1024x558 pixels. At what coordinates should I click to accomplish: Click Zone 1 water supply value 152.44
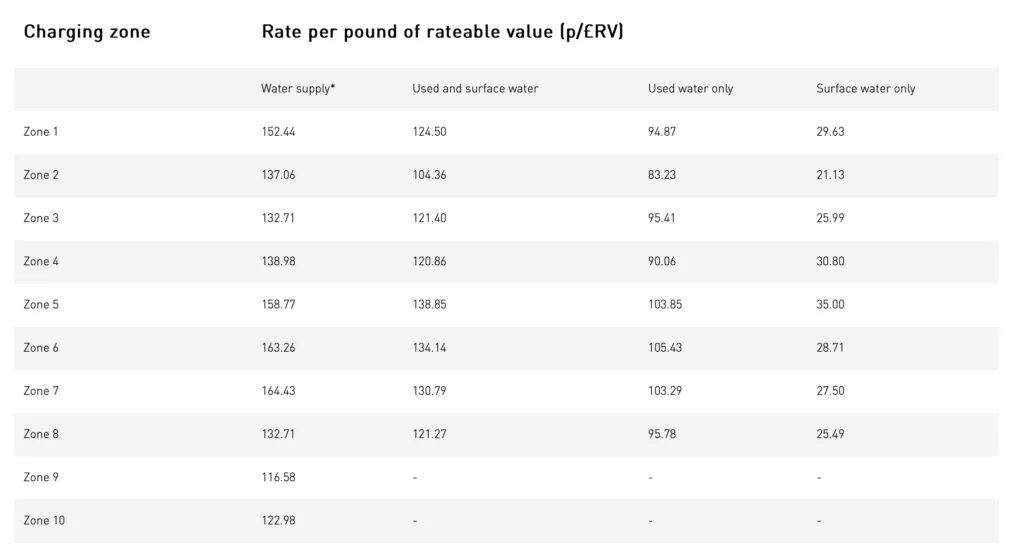(x=278, y=131)
